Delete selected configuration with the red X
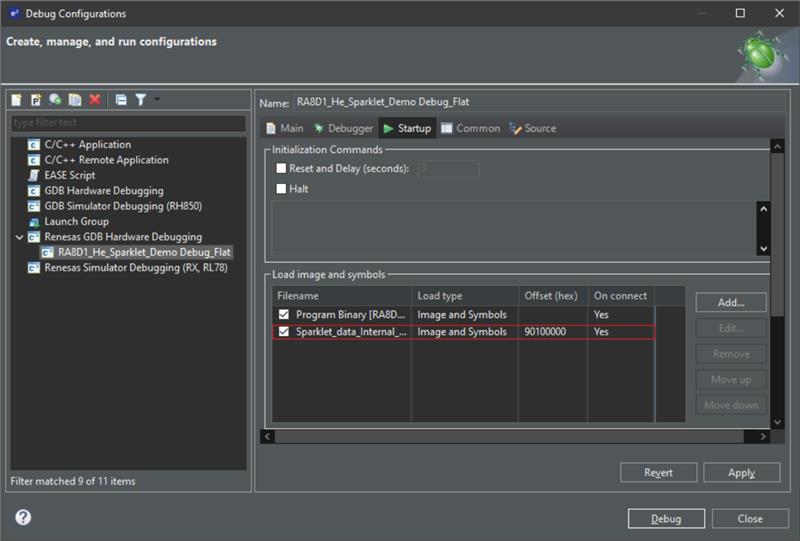This screenshot has width=800, height=541. click(x=95, y=100)
